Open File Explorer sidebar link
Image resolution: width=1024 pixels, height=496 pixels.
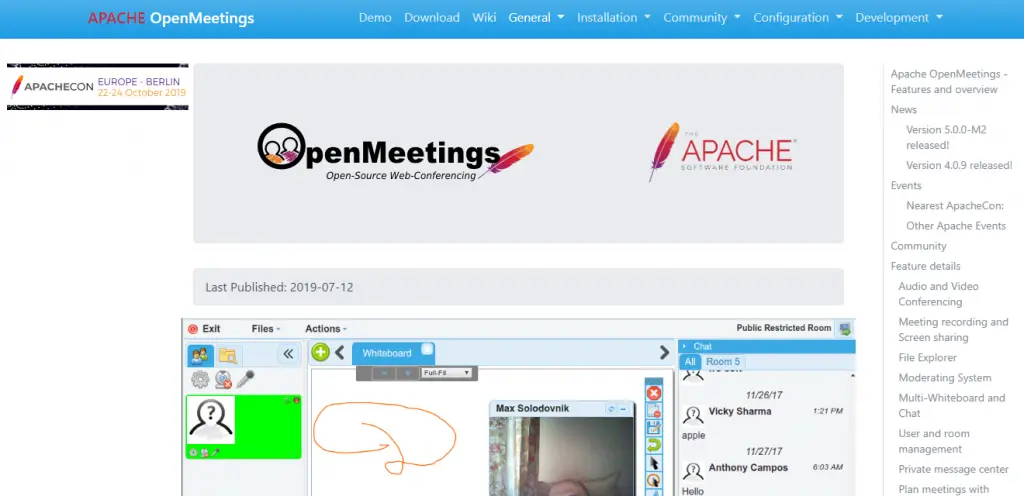(x=927, y=358)
